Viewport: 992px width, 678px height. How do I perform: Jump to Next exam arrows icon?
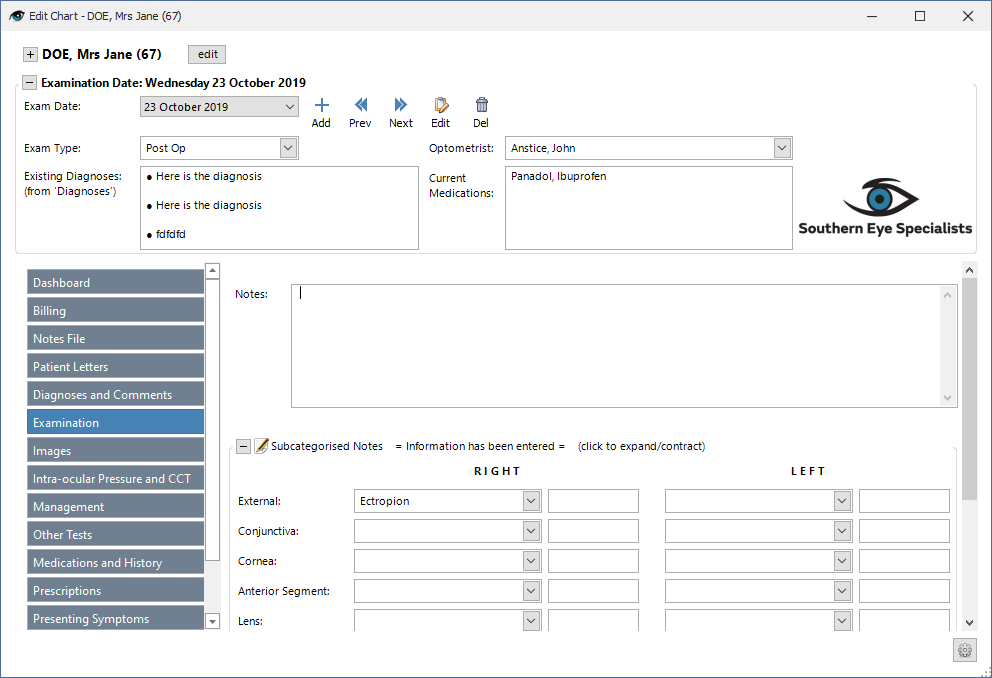coord(400,105)
